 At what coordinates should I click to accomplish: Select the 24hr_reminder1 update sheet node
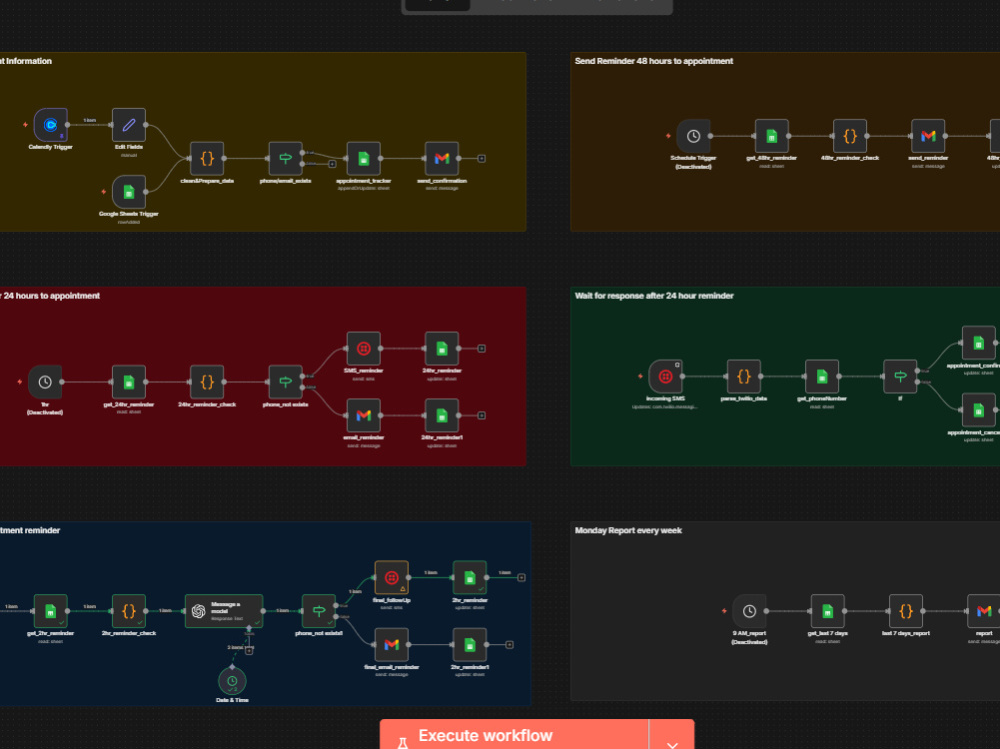pyautogui.click(x=442, y=415)
